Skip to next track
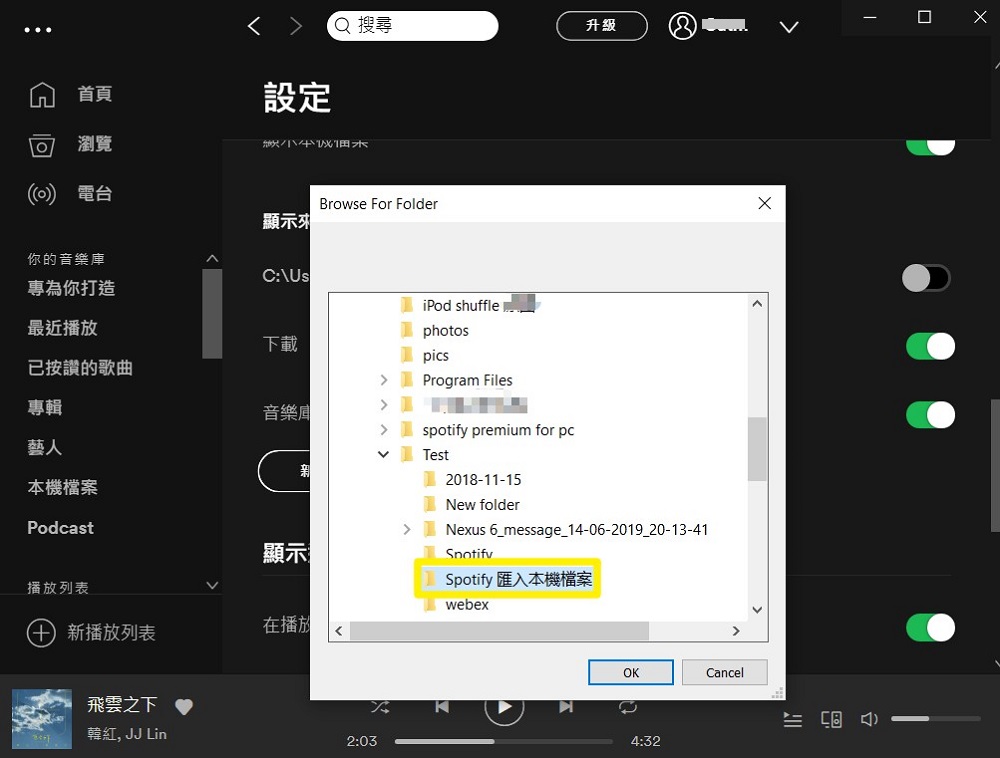This screenshot has width=1000, height=758. [x=566, y=706]
